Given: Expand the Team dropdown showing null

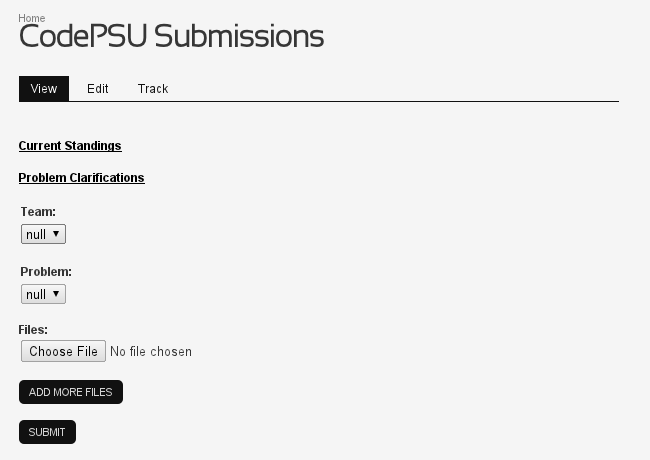Looking at the screenshot, I should (x=44, y=234).
